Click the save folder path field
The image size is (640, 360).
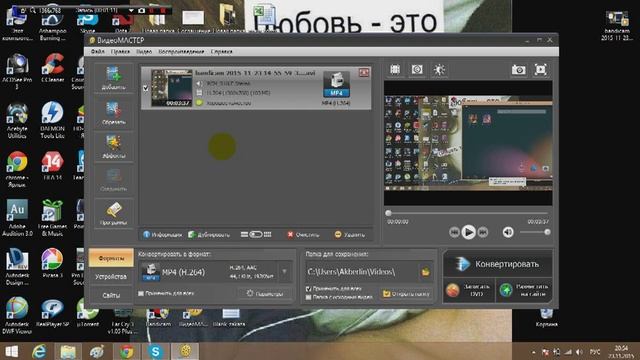click(363, 272)
